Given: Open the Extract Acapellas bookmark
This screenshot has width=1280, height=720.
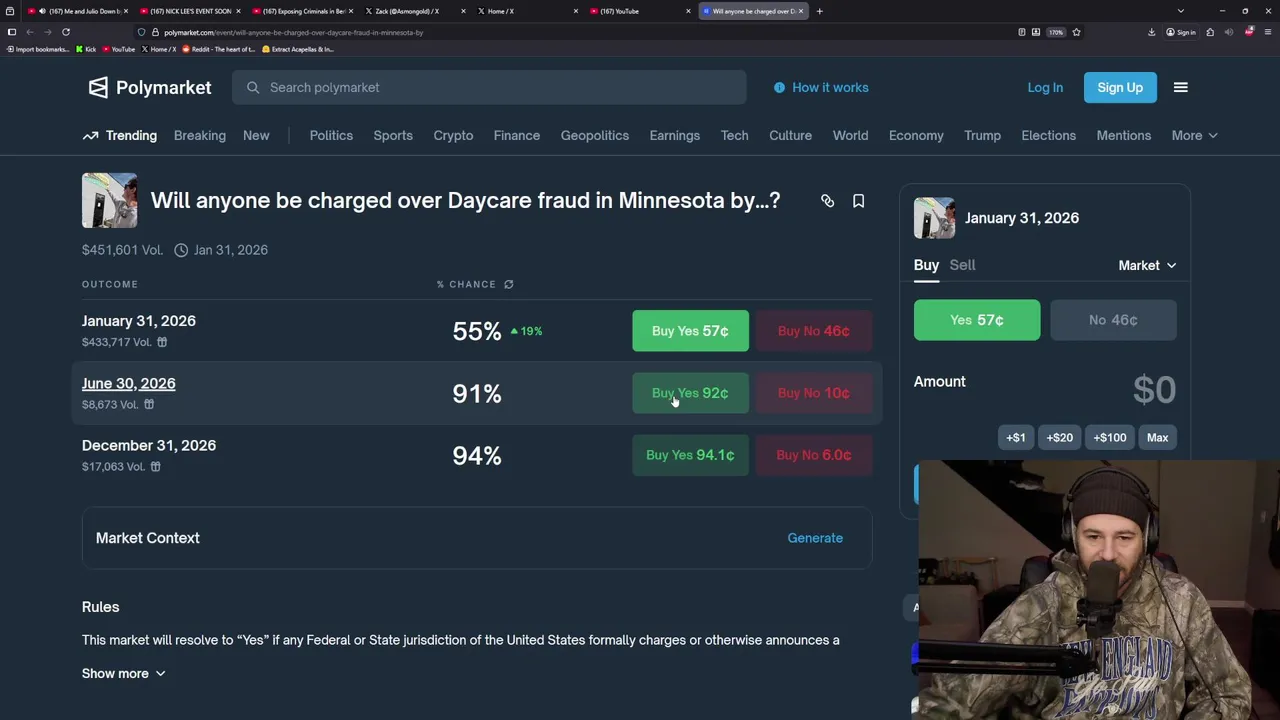Looking at the screenshot, I should coord(297,49).
